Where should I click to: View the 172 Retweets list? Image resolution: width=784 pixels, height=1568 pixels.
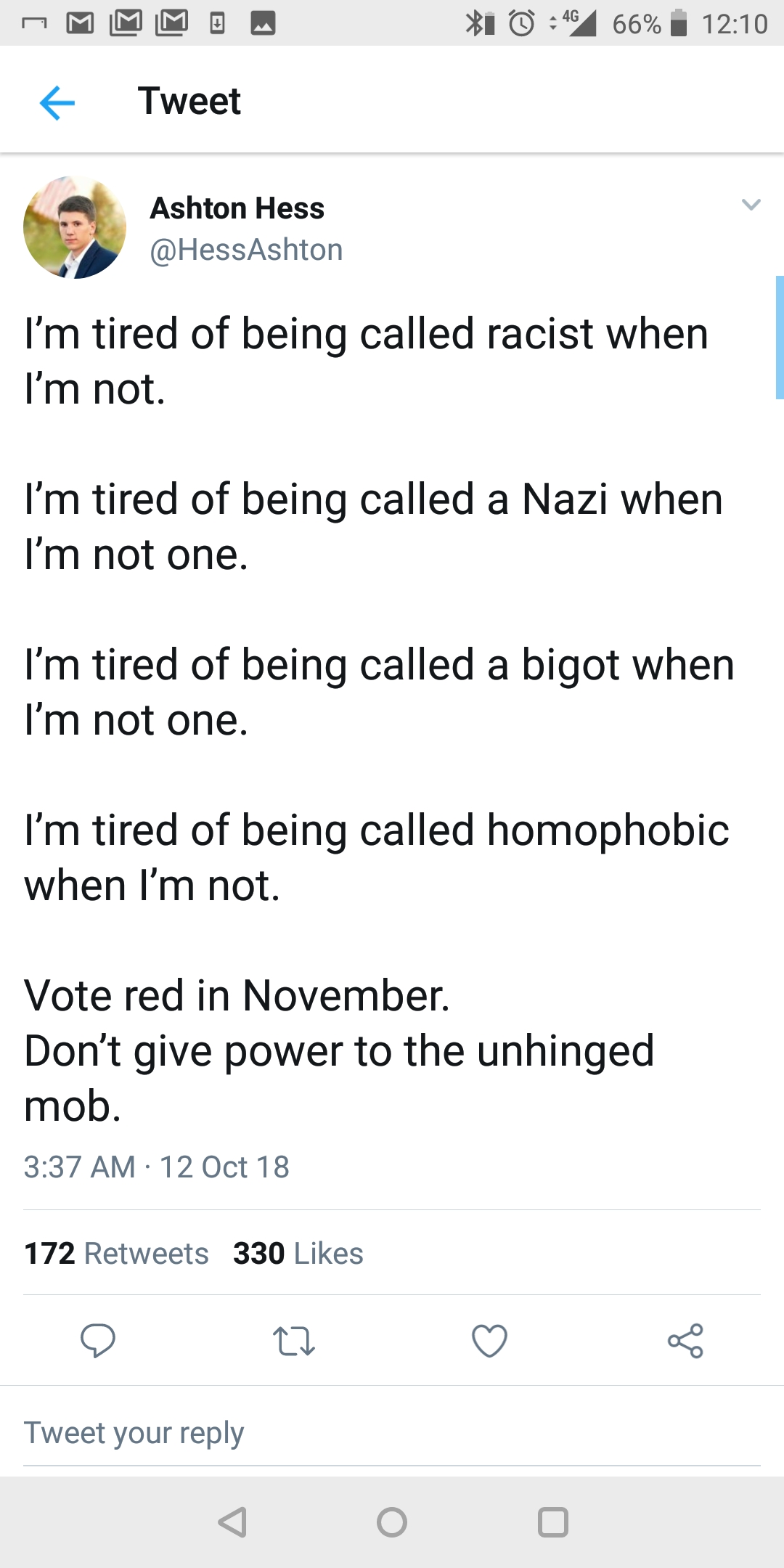click(116, 1254)
